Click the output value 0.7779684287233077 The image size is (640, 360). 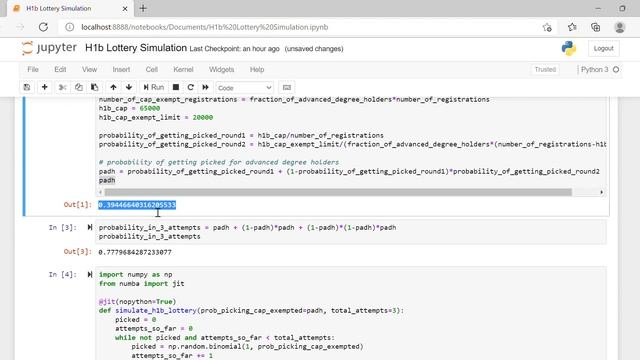pos(135,252)
